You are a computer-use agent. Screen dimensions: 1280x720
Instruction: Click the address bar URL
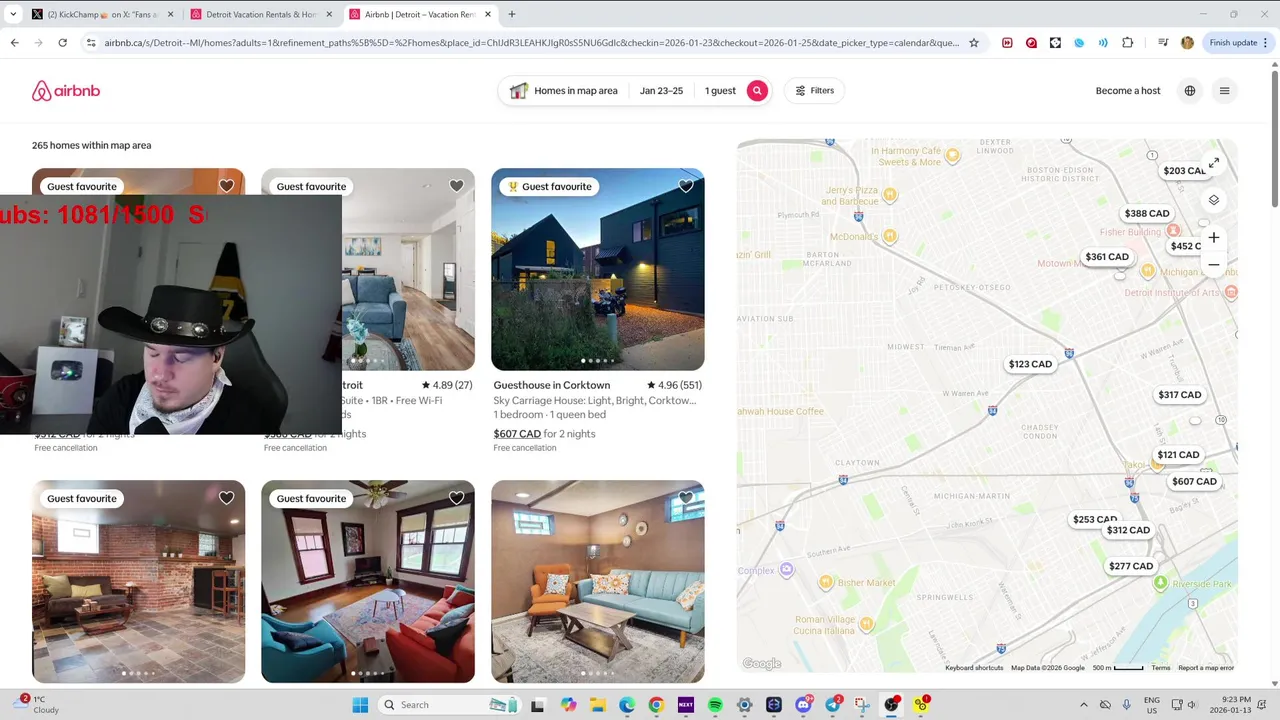click(x=530, y=43)
